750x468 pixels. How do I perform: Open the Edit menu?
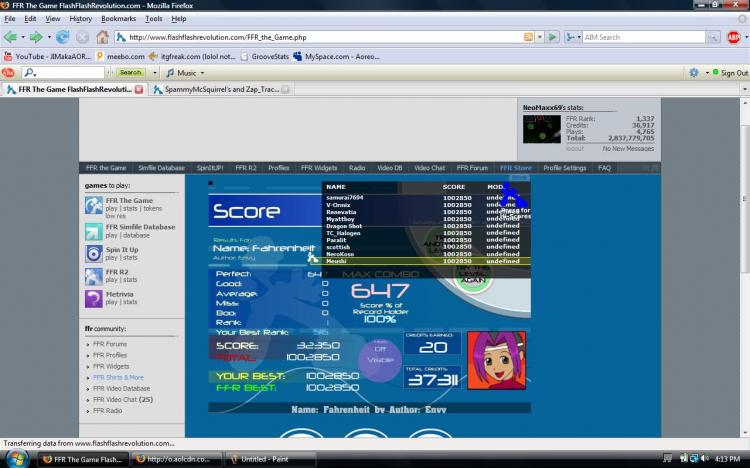click(x=30, y=19)
